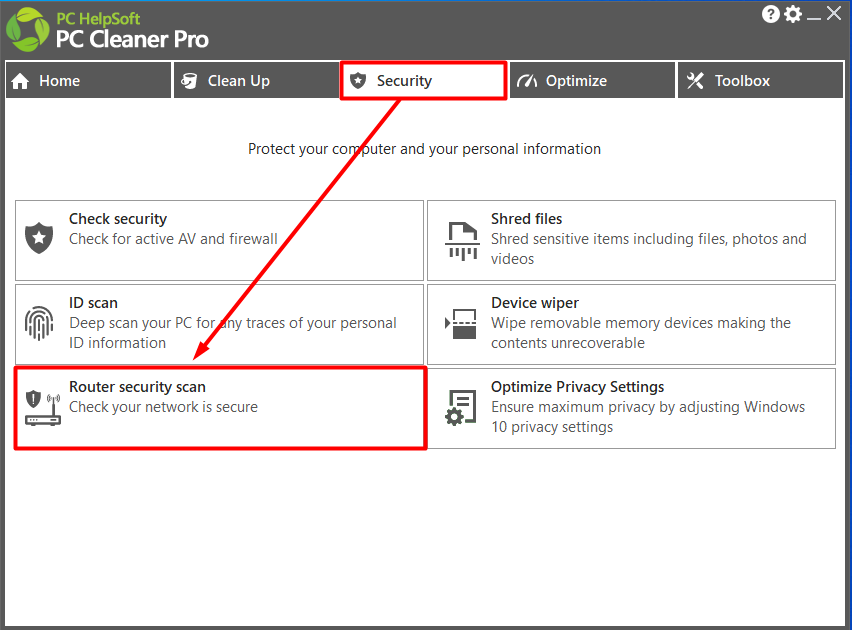Go to the Optimize tab
Image resolution: width=852 pixels, height=630 pixels.
(592, 80)
